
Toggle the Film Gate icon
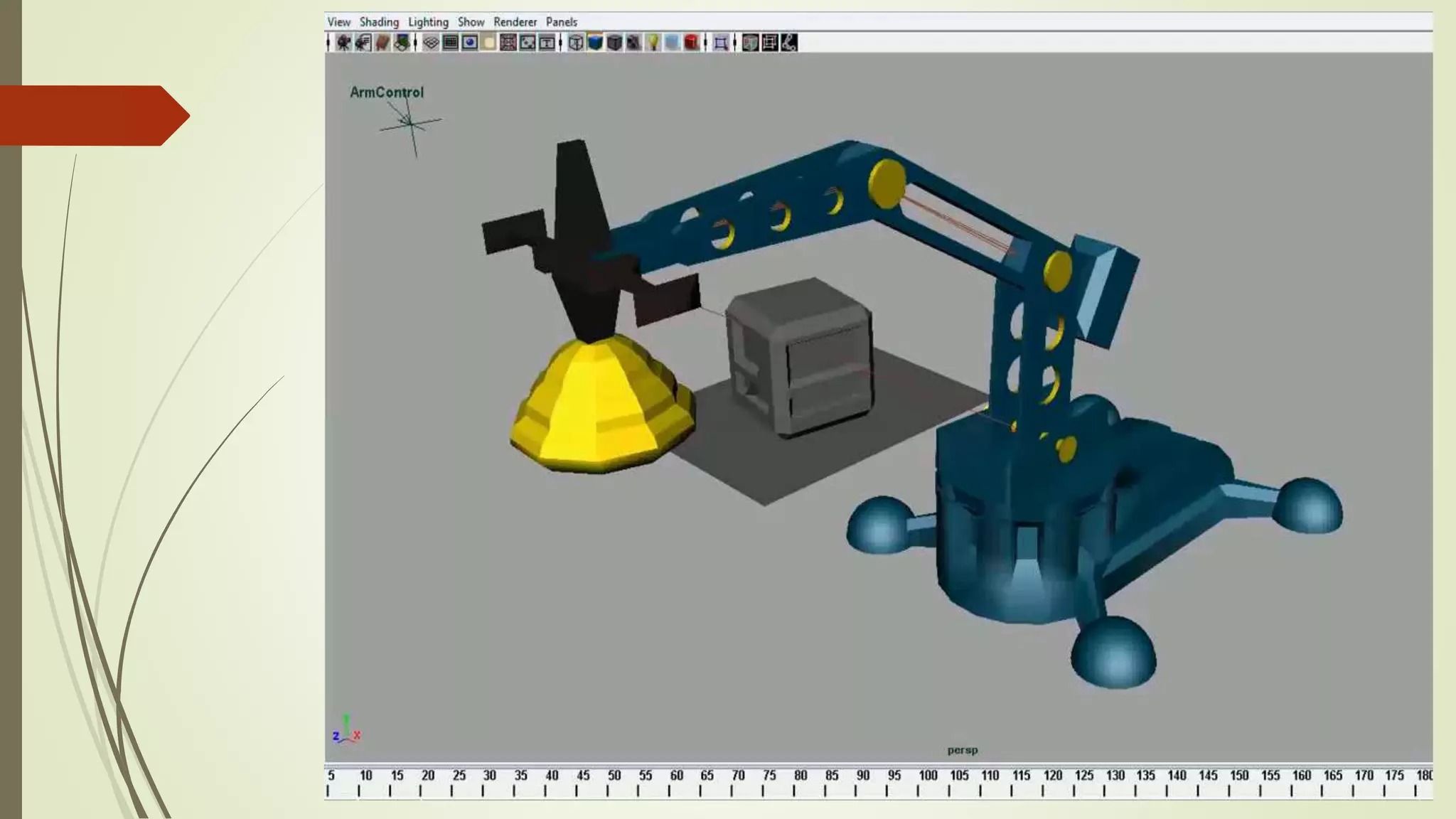450,43
